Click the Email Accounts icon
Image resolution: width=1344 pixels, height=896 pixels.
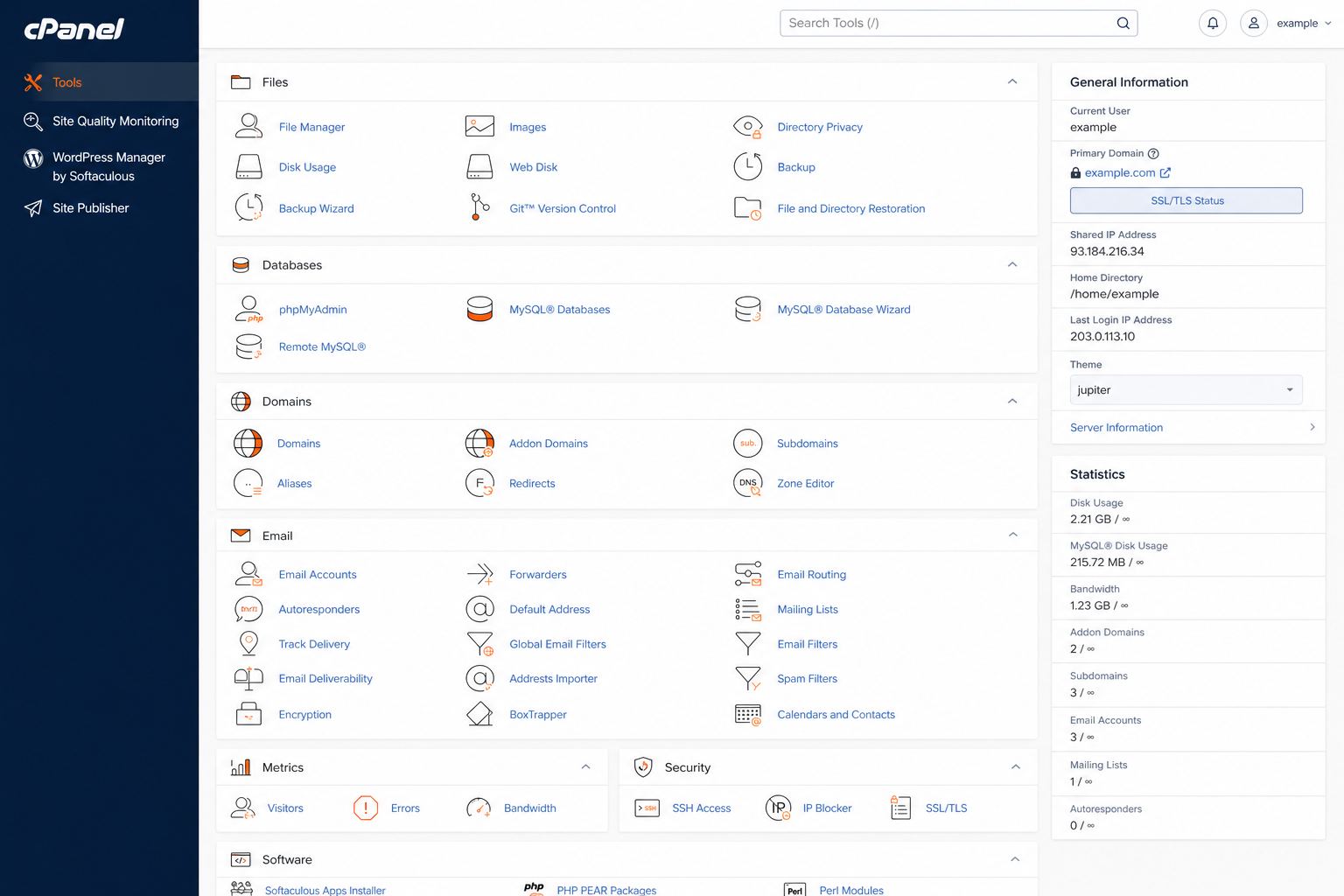pos(248,574)
